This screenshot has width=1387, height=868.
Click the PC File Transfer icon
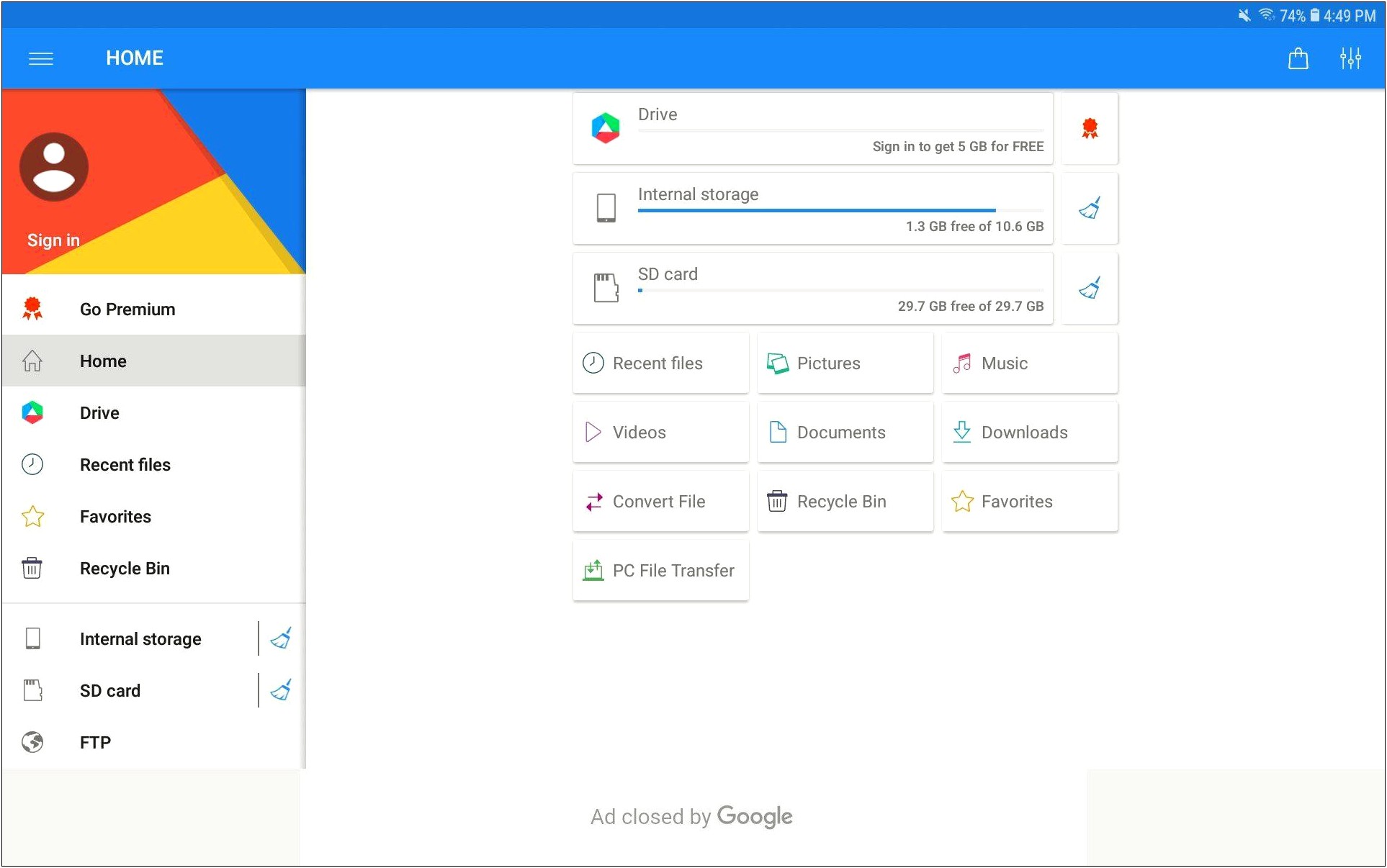(x=594, y=570)
